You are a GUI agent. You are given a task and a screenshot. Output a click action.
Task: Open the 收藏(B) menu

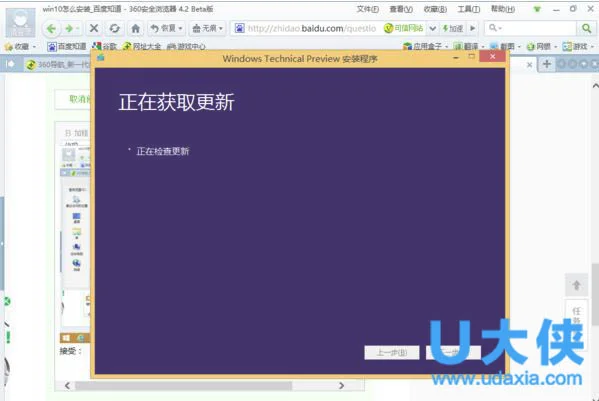tap(435, 9)
